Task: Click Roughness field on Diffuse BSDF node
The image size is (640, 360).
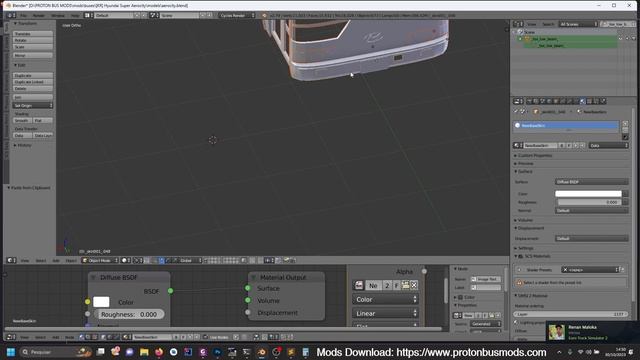Action: click(x=129, y=315)
